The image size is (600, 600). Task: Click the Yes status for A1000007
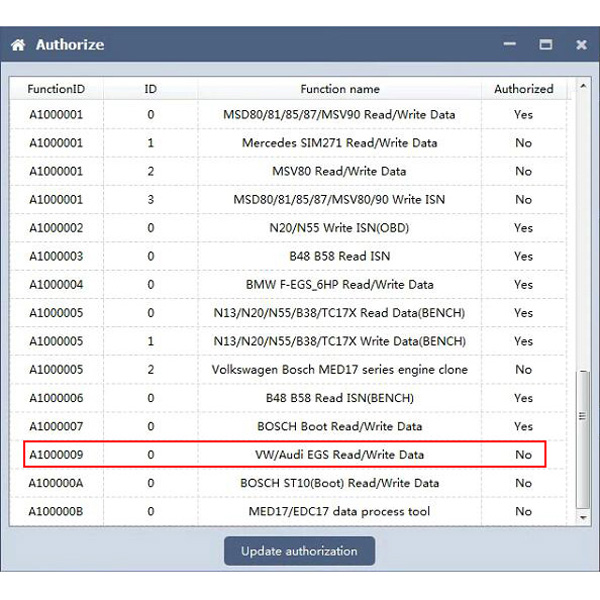point(523,426)
